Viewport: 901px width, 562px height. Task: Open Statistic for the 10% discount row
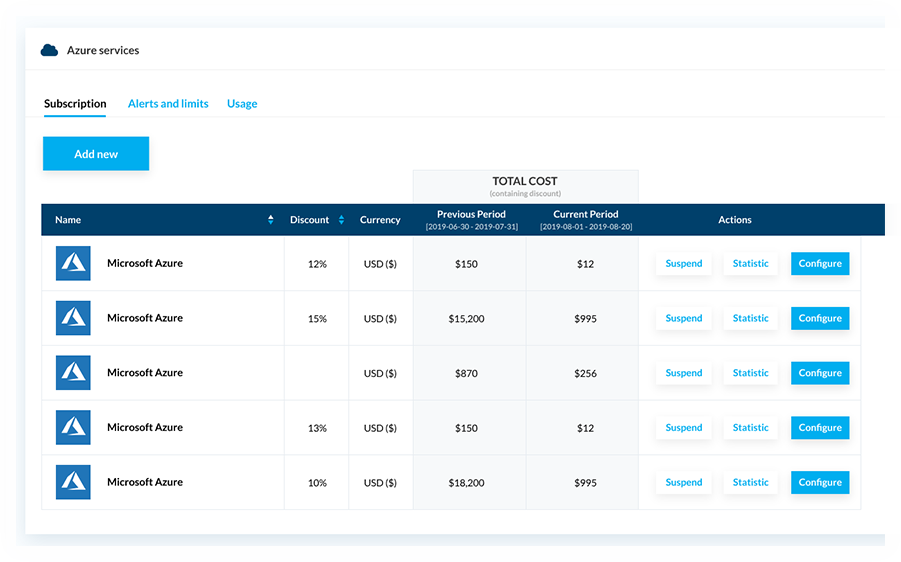pyautogui.click(x=750, y=482)
